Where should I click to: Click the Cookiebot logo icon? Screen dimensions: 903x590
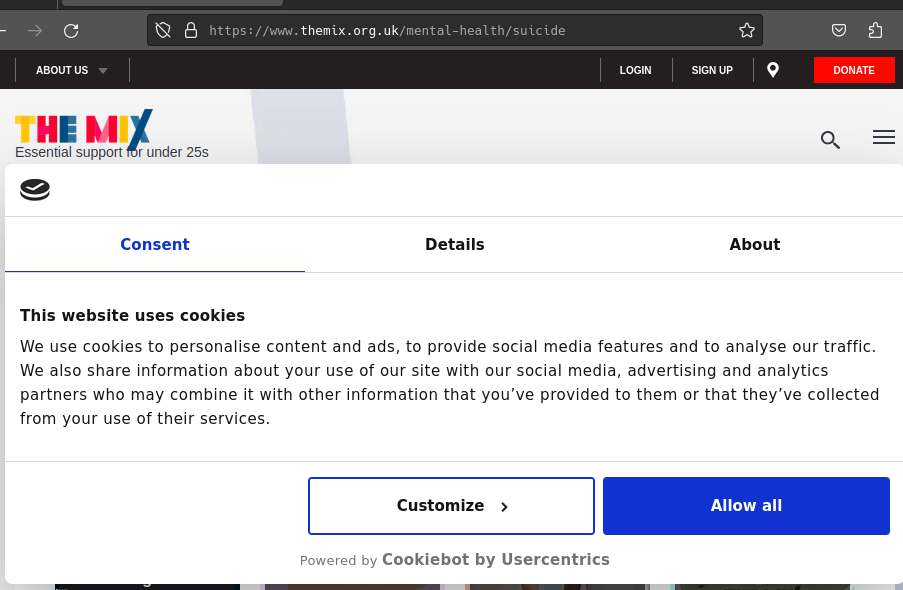[x=35, y=190]
